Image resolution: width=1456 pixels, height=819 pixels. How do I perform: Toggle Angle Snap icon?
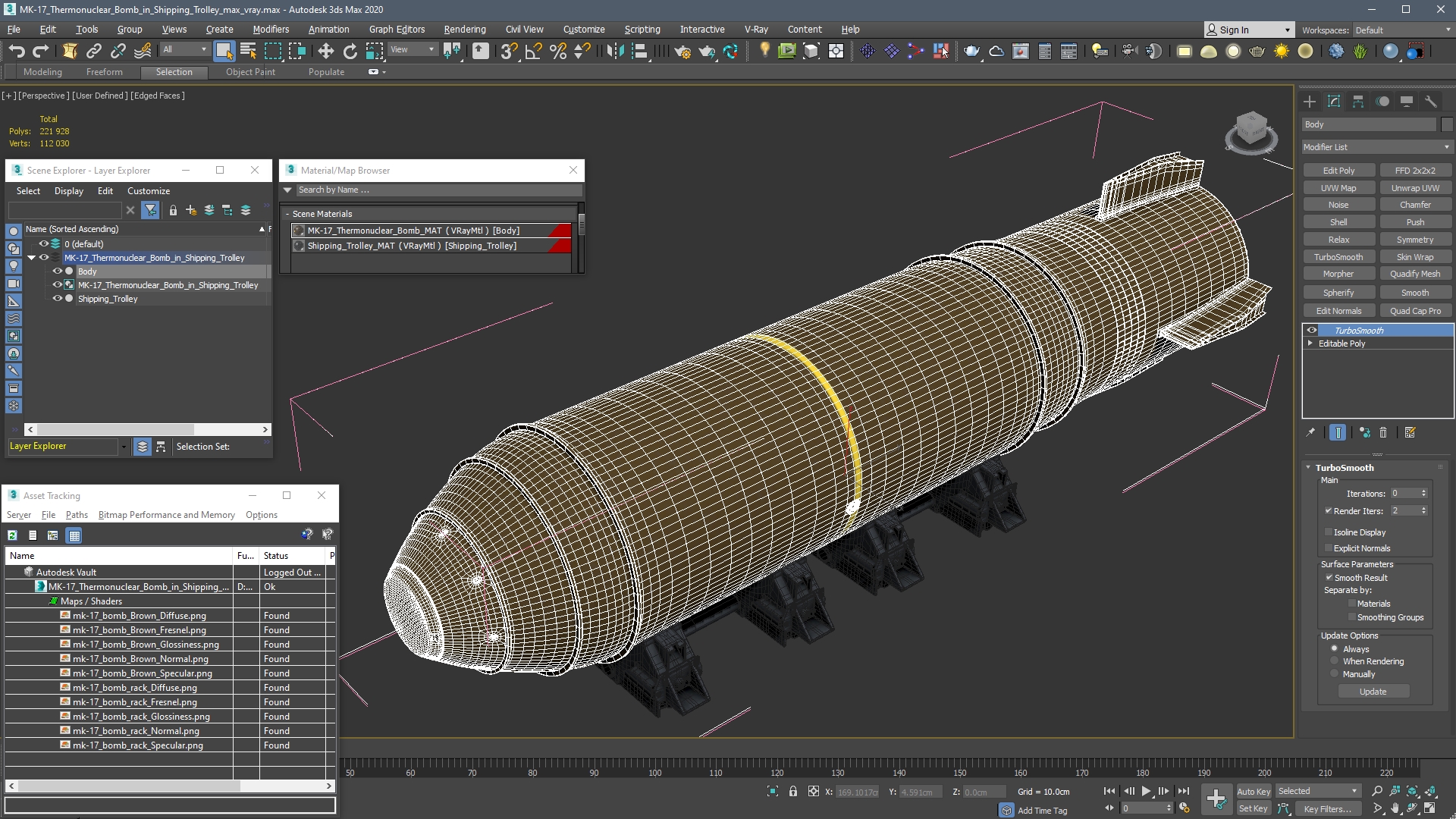coord(533,51)
